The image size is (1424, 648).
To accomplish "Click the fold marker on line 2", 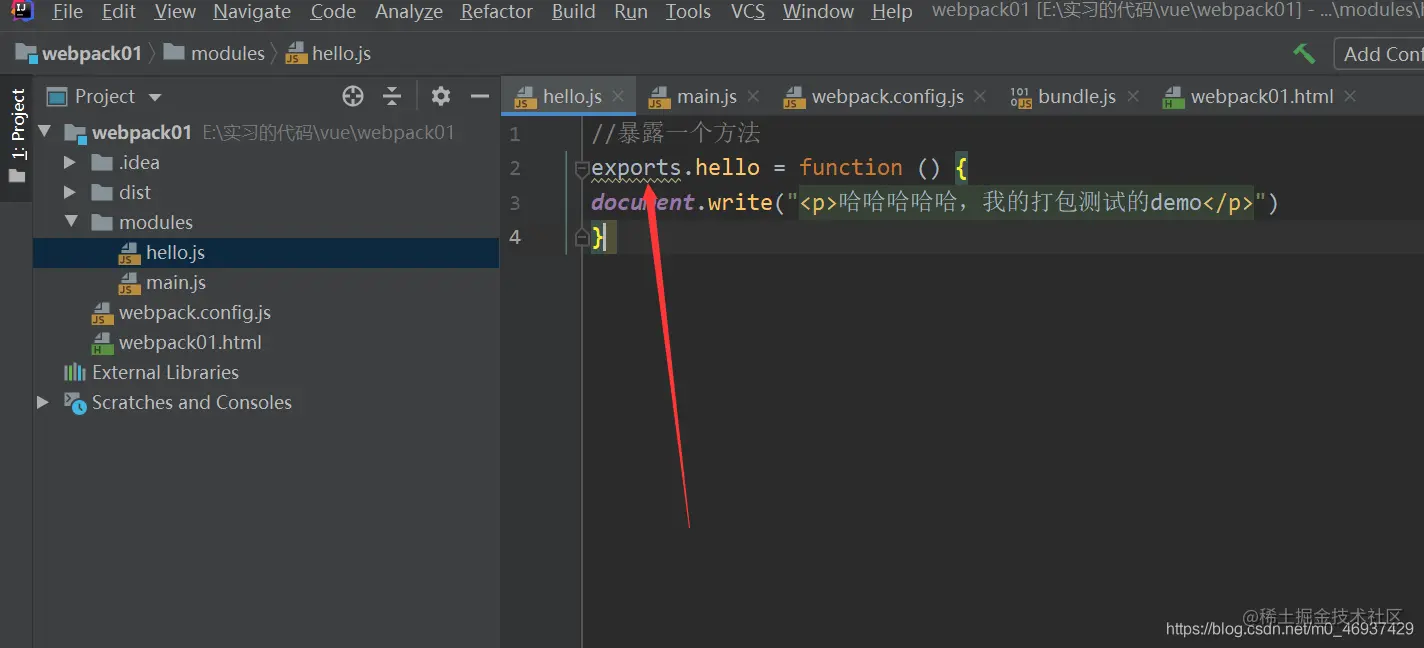I will 582,171.
